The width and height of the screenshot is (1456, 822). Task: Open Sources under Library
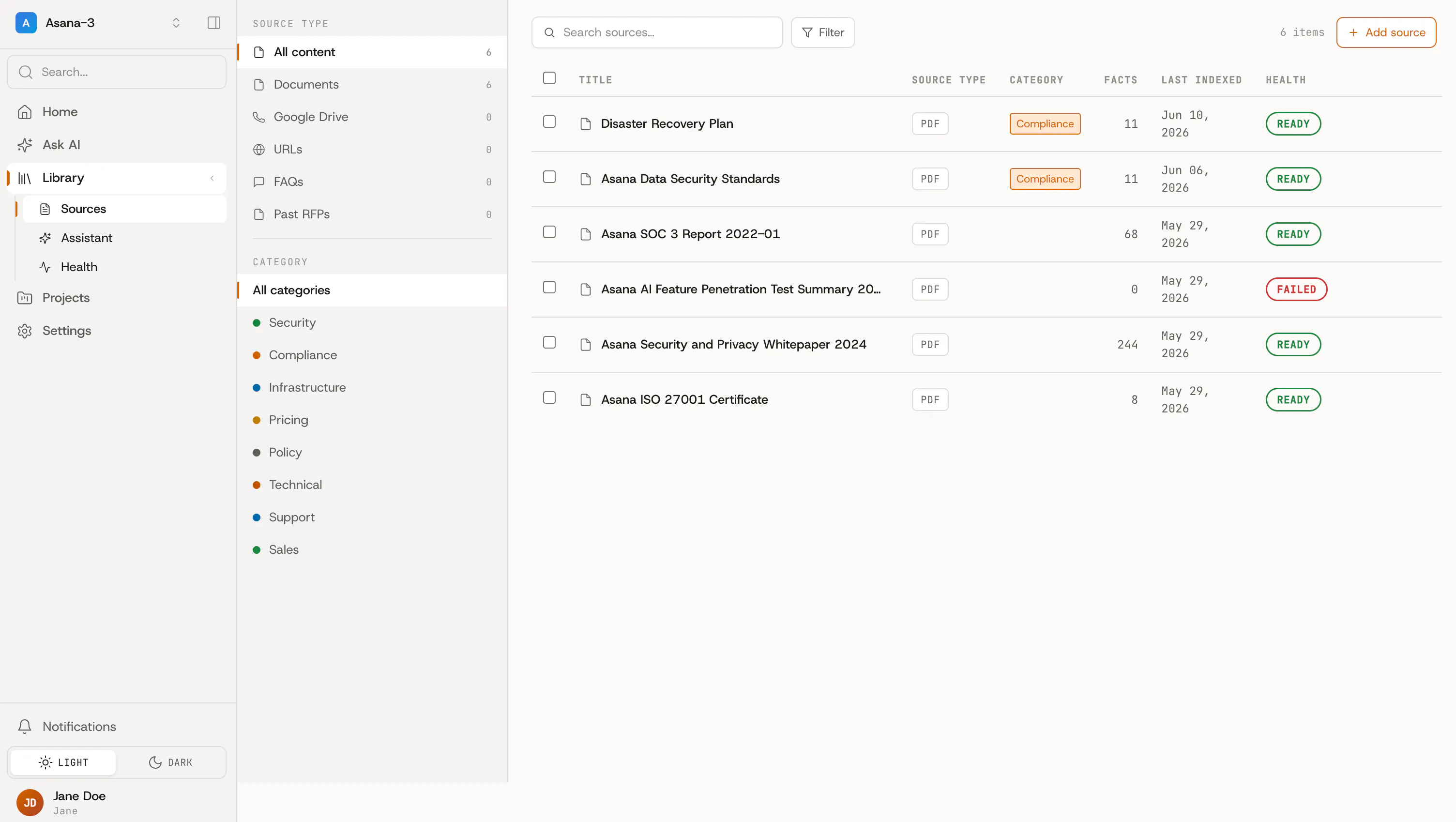pos(124,209)
